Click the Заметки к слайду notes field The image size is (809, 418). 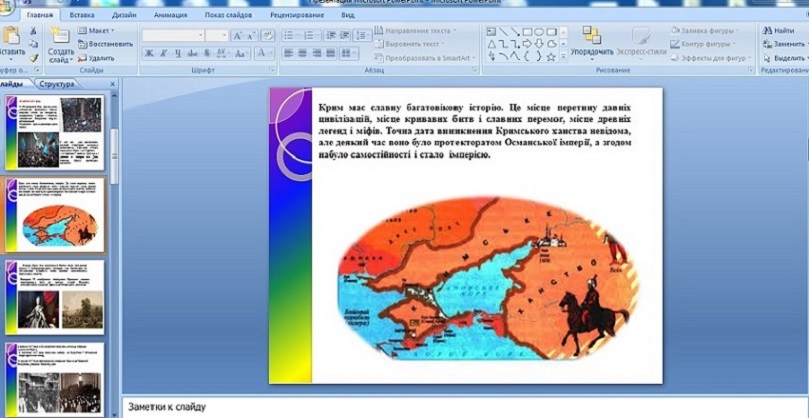click(x=465, y=407)
